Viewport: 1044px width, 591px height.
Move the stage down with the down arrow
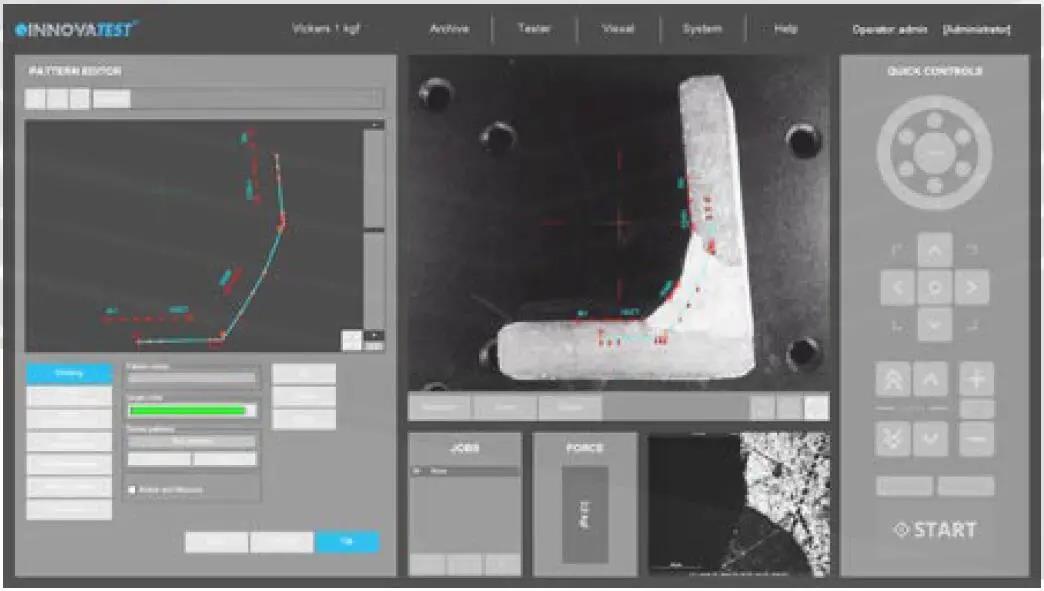pyautogui.click(x=935, y=325)
